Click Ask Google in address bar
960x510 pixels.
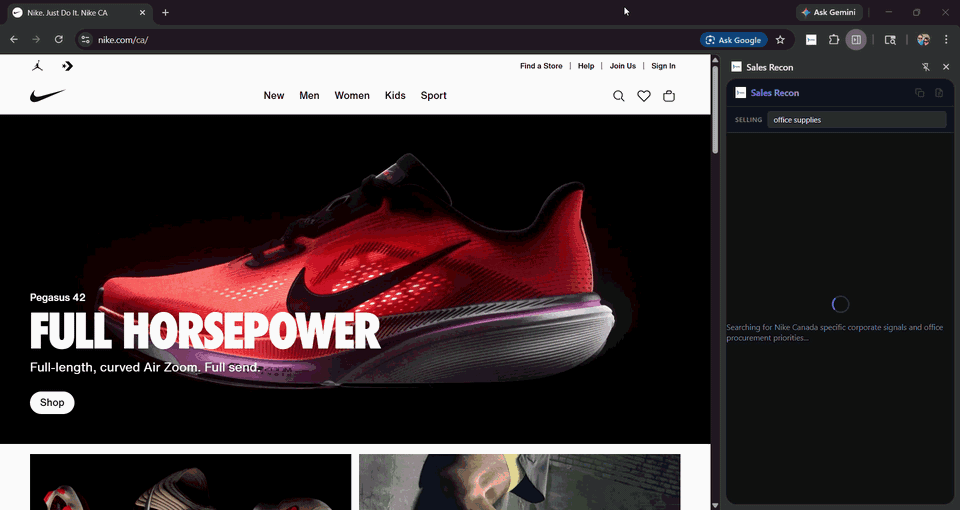click(x=733, y=40)
